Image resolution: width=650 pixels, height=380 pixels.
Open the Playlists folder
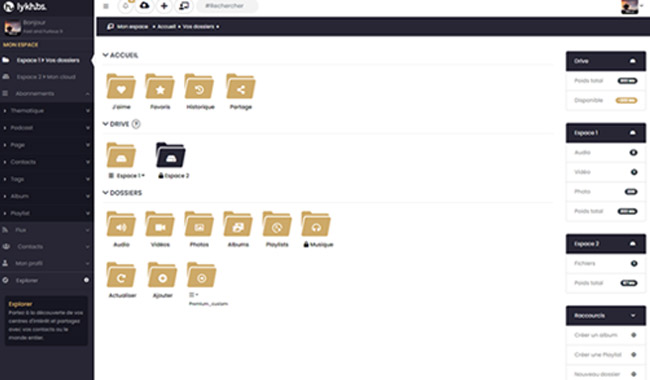[x=277, y=224]
